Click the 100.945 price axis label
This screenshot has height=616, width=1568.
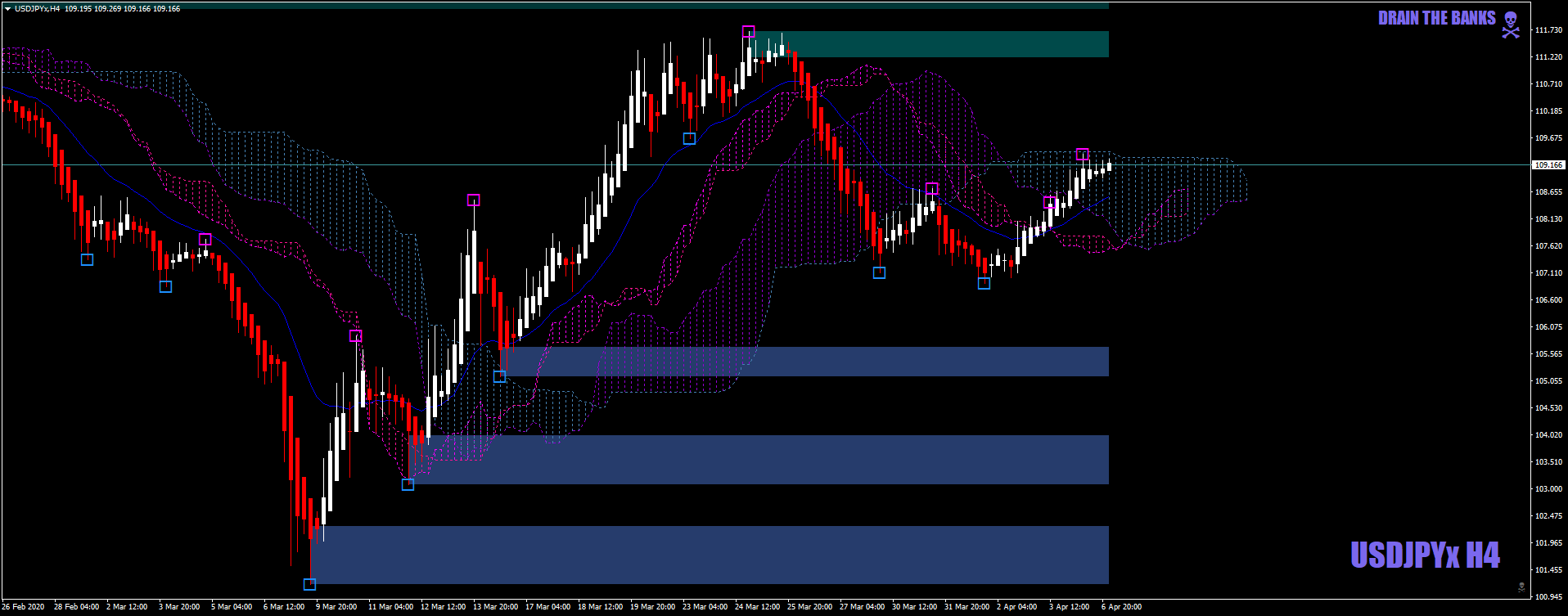(1549, 597)
